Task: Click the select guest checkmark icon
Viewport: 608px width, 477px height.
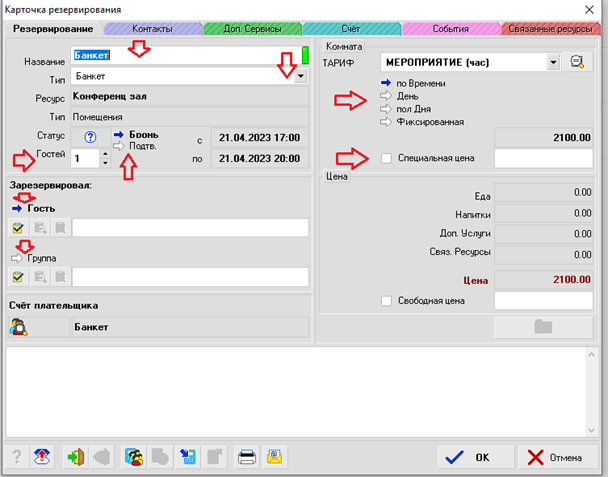Action: pyautogui.click(x=18, y=228)
